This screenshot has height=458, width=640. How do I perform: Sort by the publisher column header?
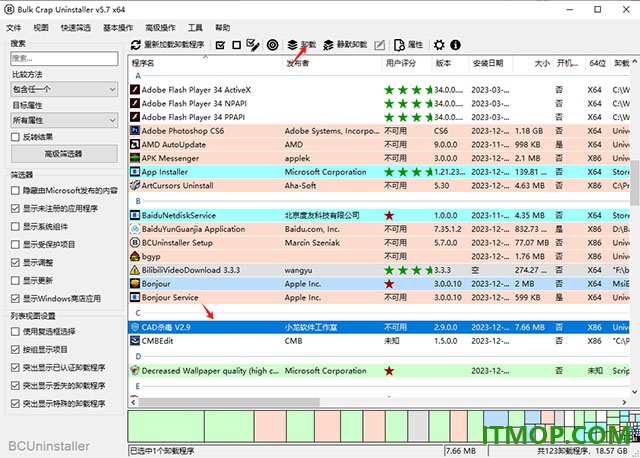point(332,63)
